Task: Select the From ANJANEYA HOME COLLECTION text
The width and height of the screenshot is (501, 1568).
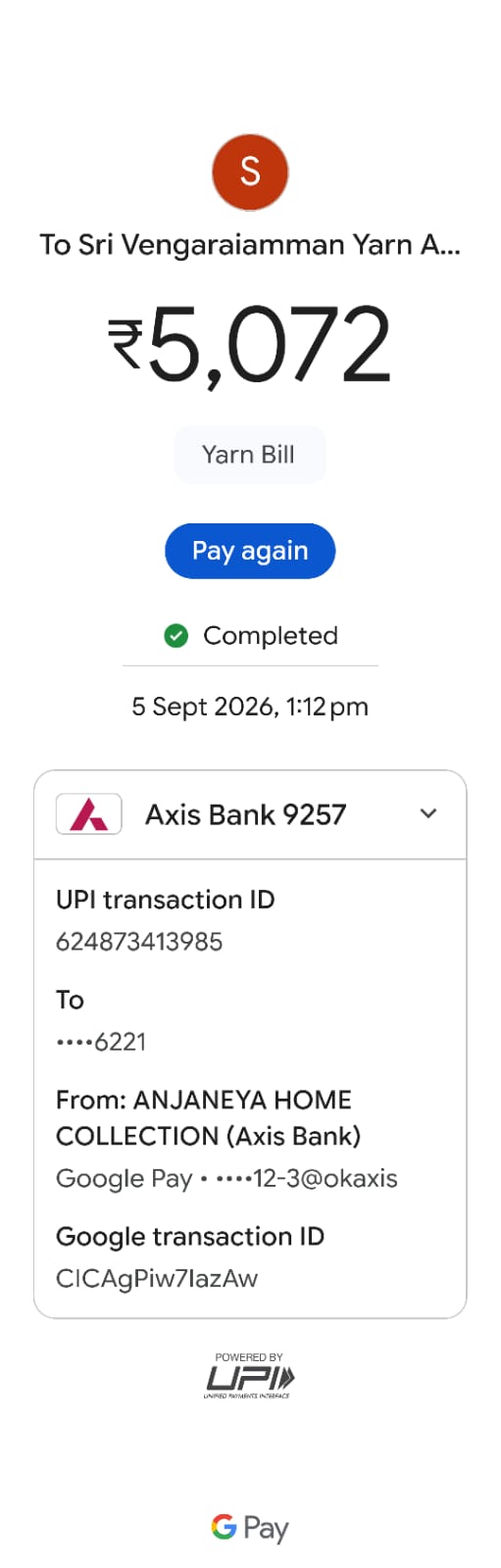Action: 208,1118
